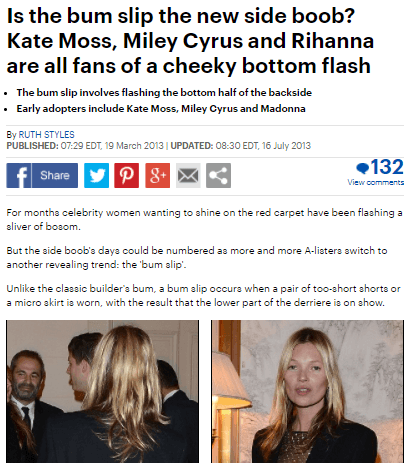The width and height of the screenshot is (404, 463).
Task: Click the first bullet summary about bum slip
Action: pyautogui.click(x=164, y=92)
